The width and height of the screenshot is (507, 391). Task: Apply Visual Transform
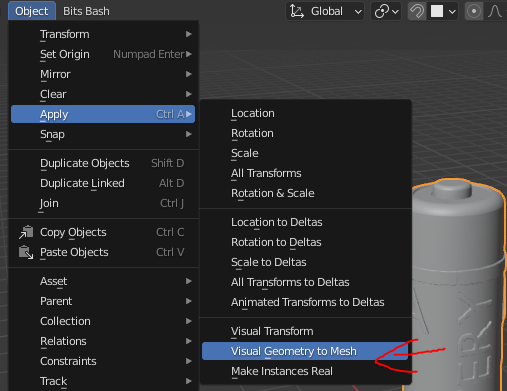coord(305,331)
